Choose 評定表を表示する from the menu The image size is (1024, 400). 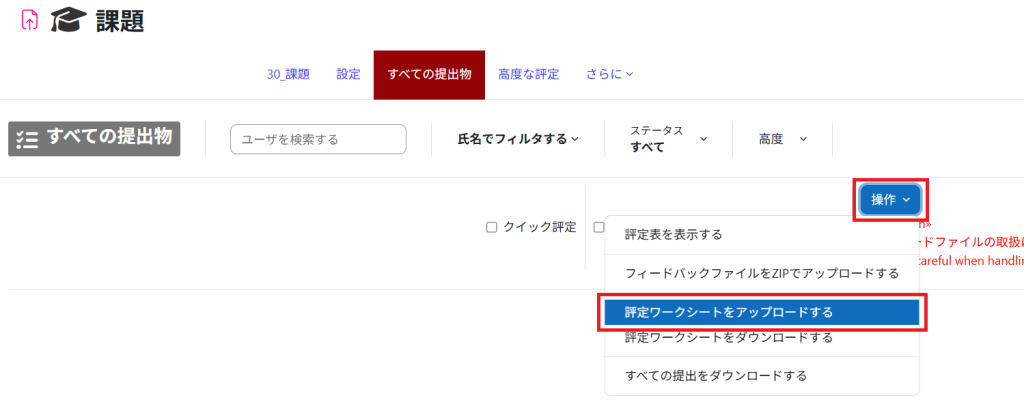click(x=762, y=235)
